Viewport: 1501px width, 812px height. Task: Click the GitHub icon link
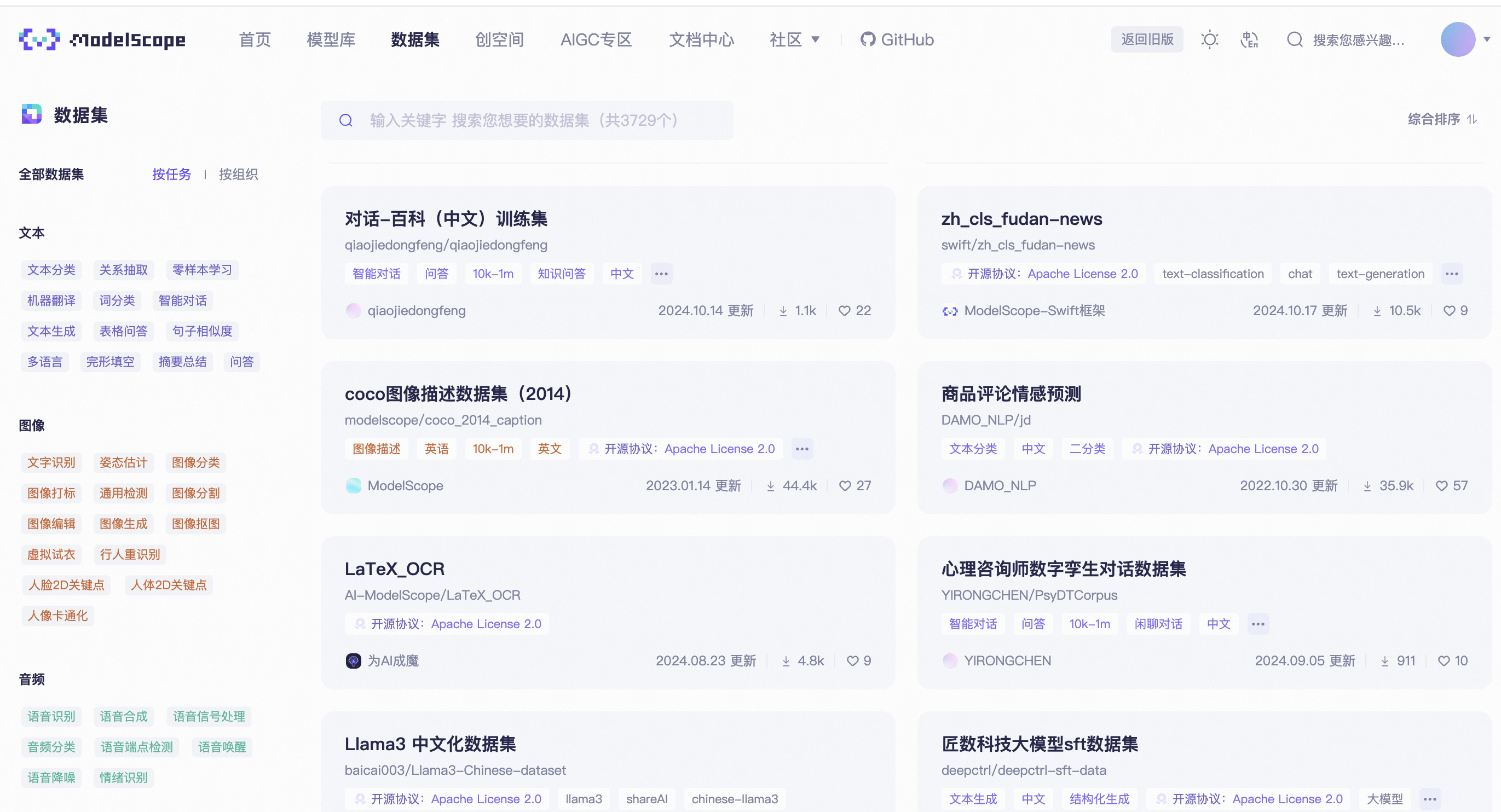coord(868,39)
